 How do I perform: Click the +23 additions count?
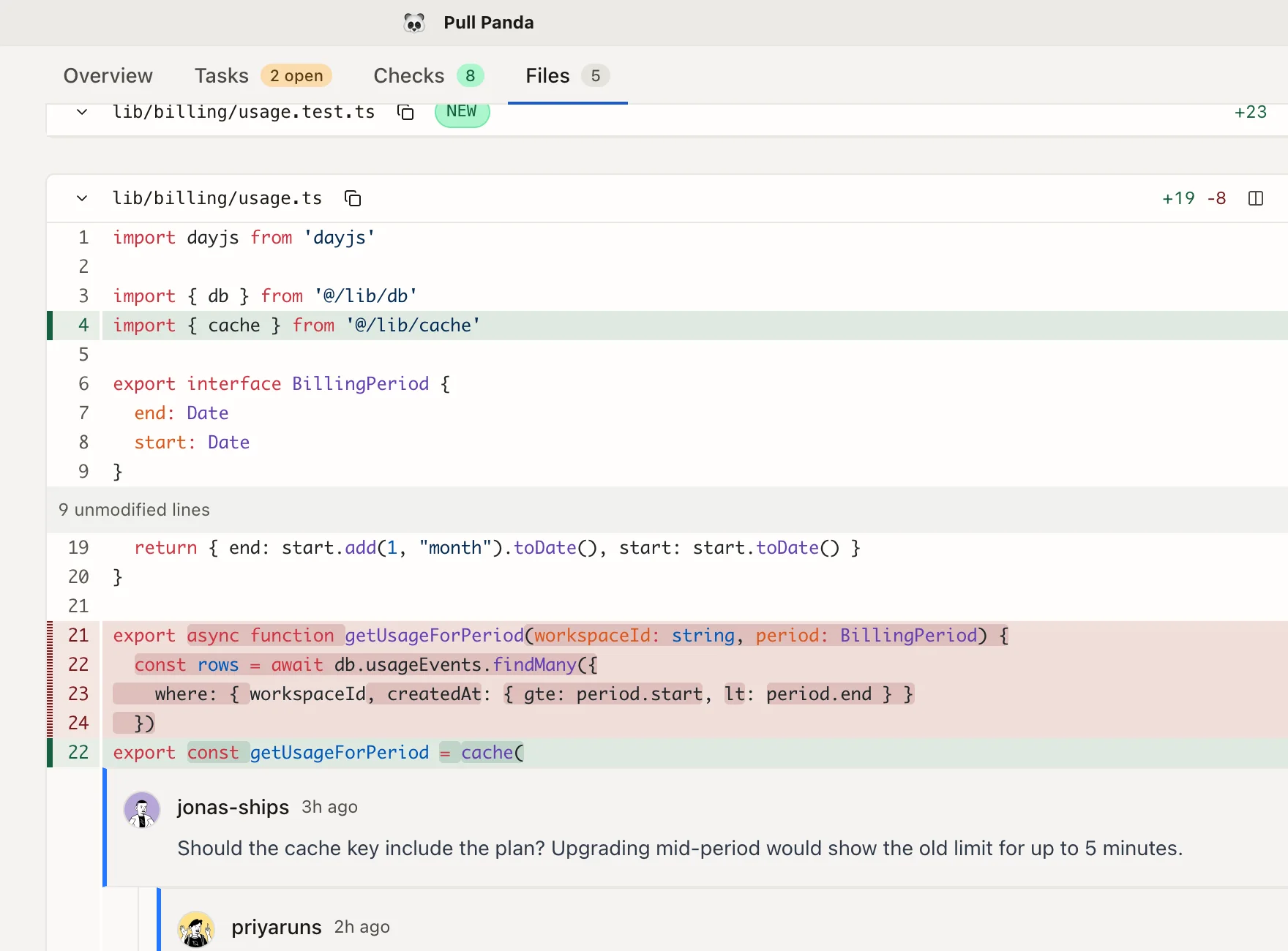point(1251,112)
